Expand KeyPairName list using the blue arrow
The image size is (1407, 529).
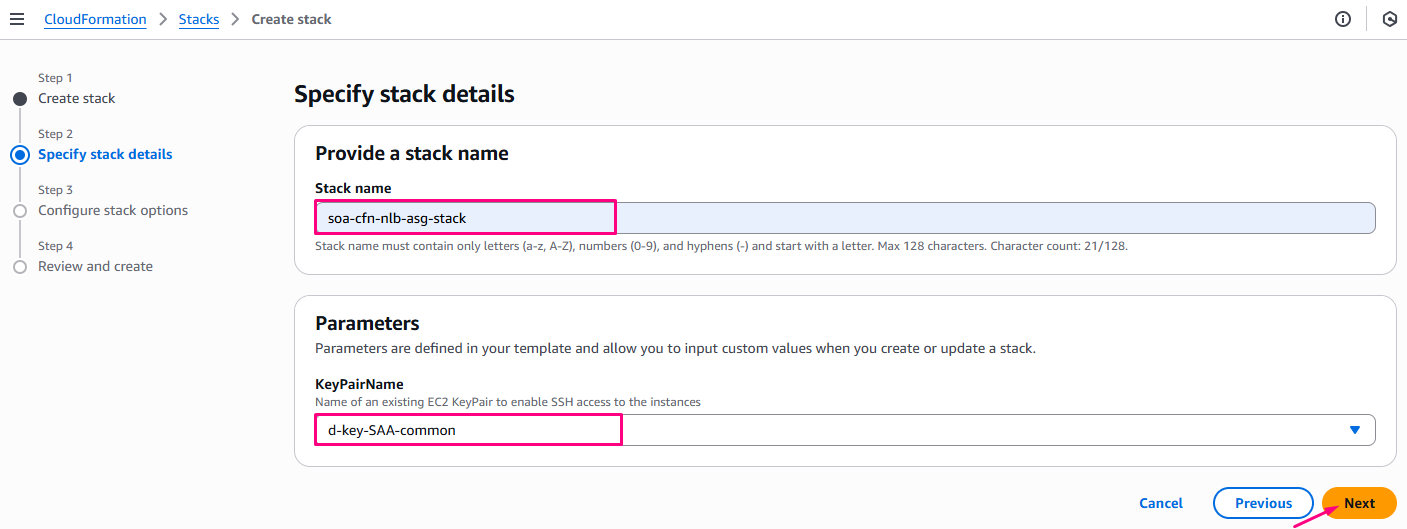pos(1355,430)
